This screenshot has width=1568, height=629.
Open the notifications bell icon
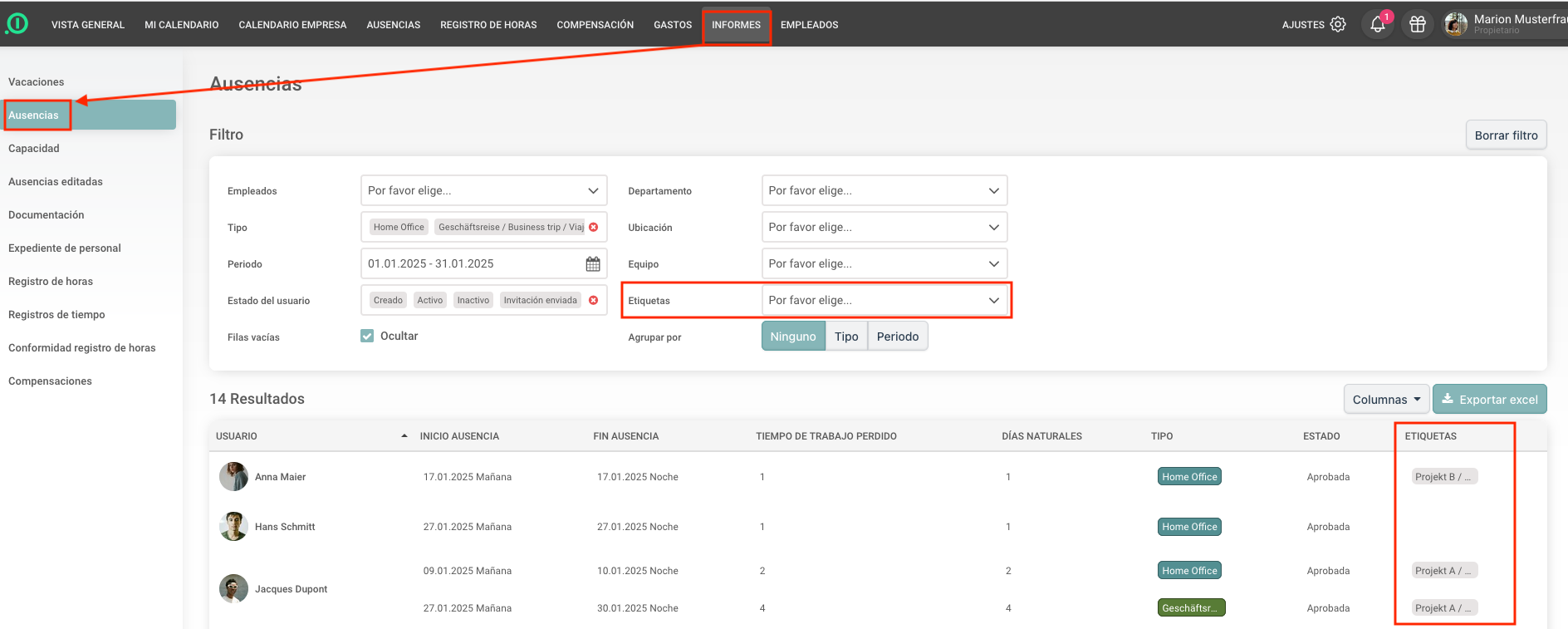(1377, 24)
